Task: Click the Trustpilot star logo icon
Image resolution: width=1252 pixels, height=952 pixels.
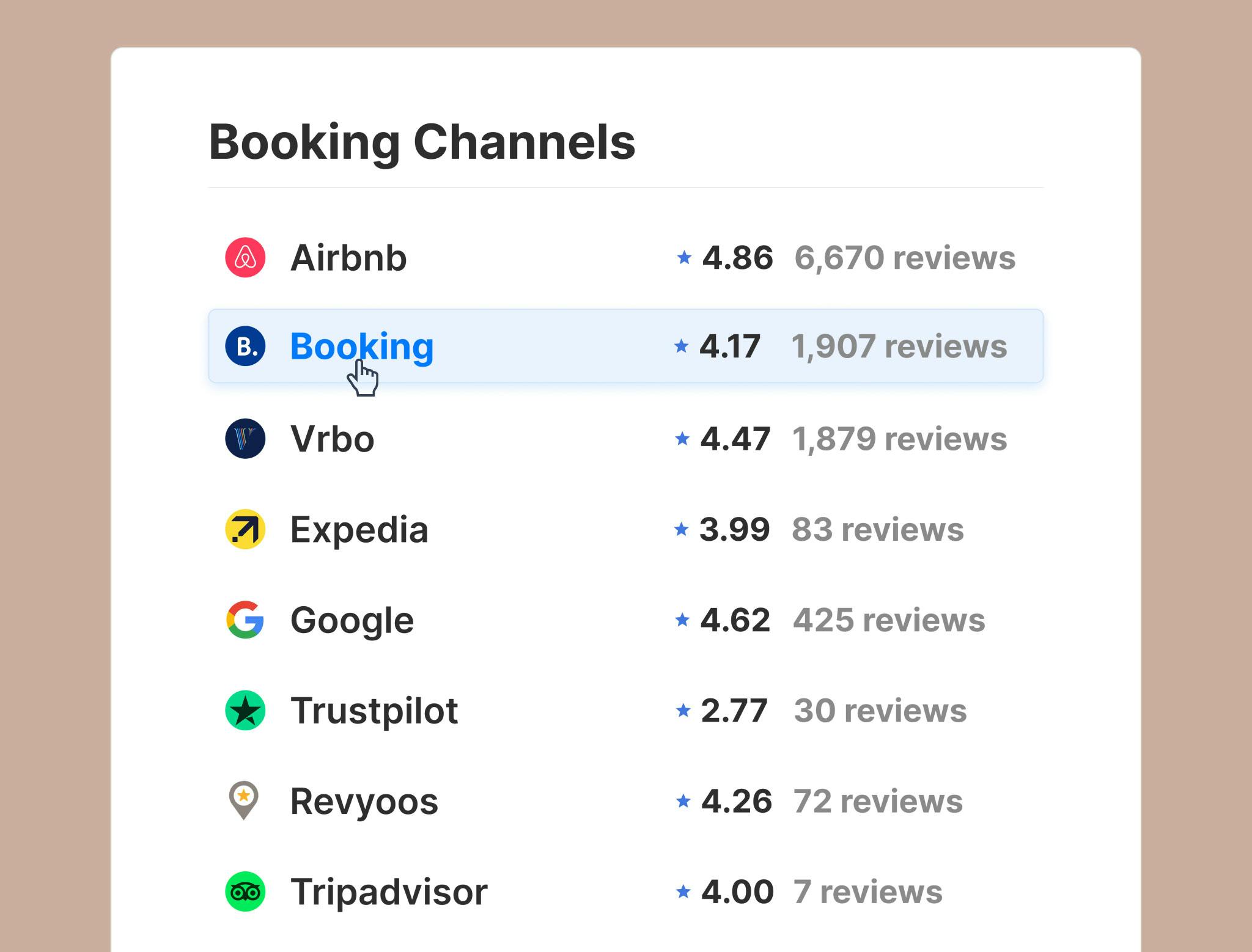Action: coord(245,711)
